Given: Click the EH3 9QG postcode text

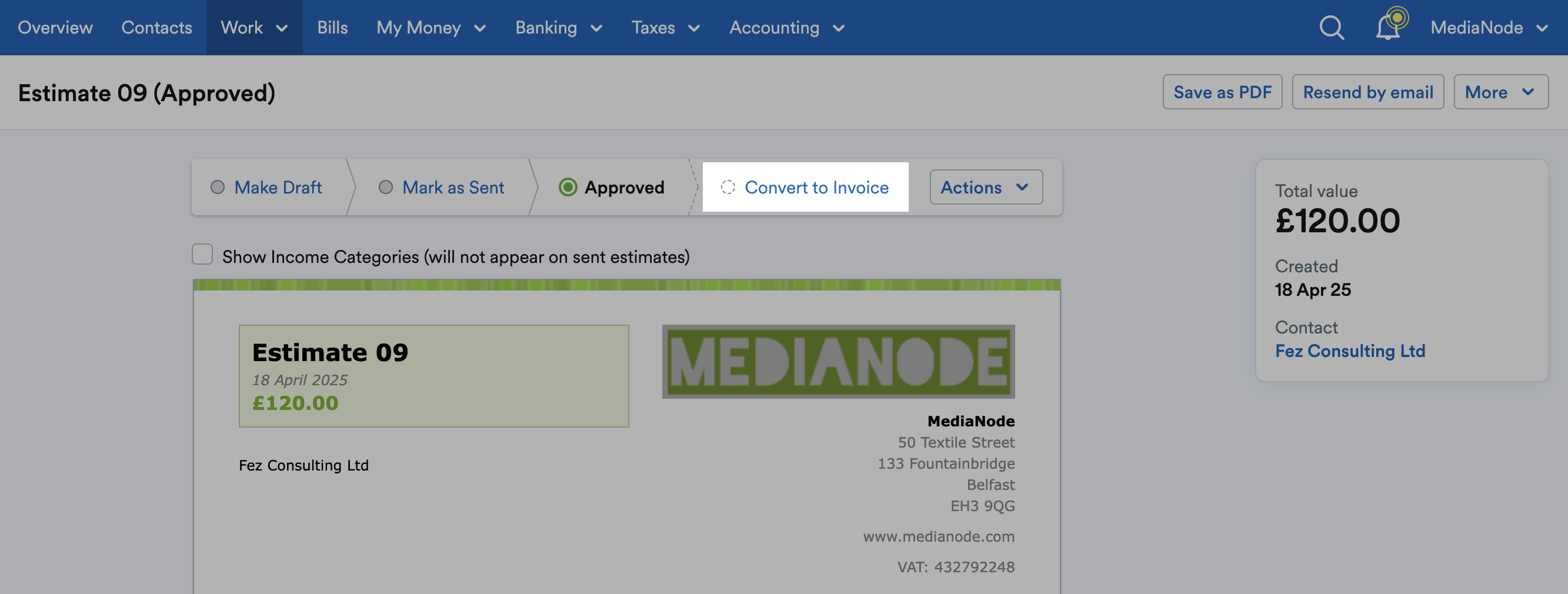Looking at the screenshot, I should pyautogui.click(x=982, y=506).
